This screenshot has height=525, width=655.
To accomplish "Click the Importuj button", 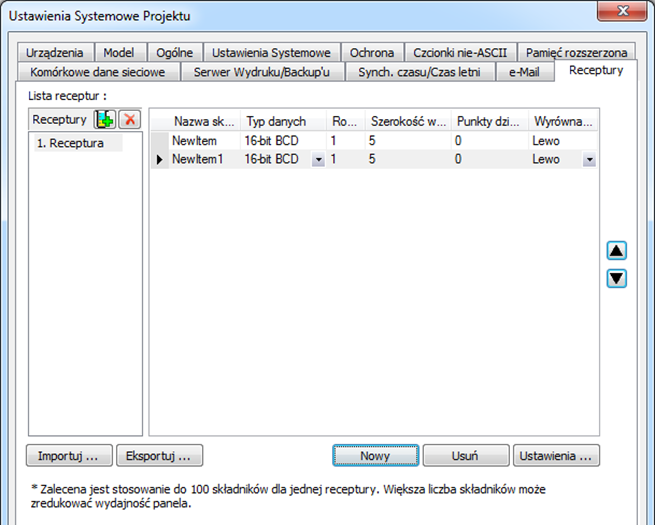I will pyautogui.click(x=69, y=455).
